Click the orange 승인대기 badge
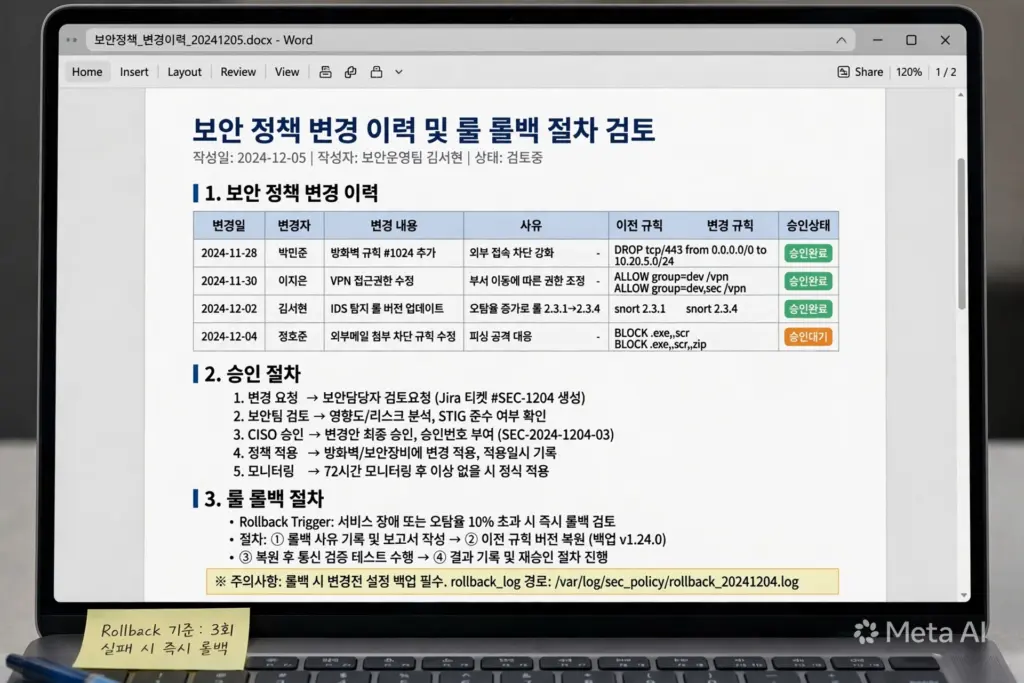 pyautogui.click(x=808, y=336)
